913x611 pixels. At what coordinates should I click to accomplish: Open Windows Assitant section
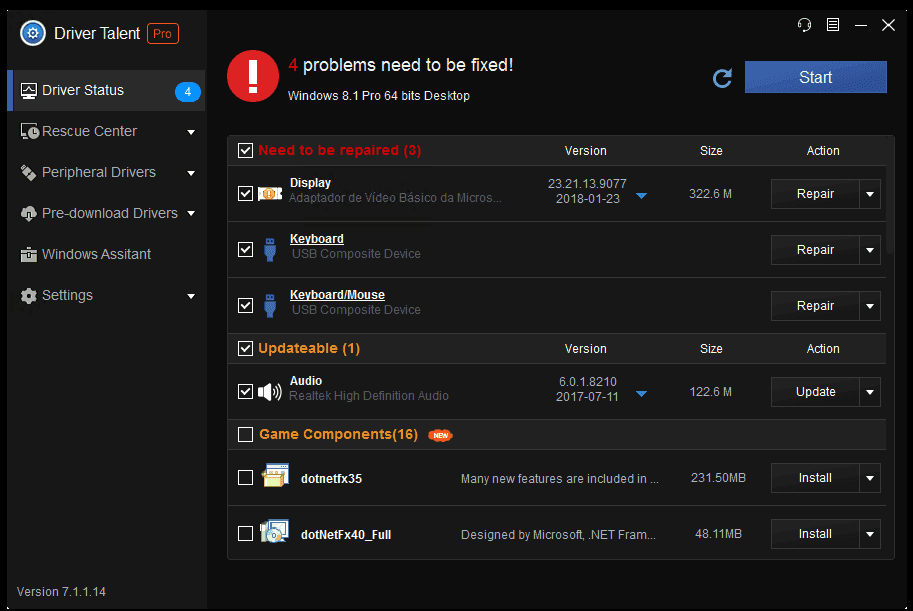[x=106, y=255]
